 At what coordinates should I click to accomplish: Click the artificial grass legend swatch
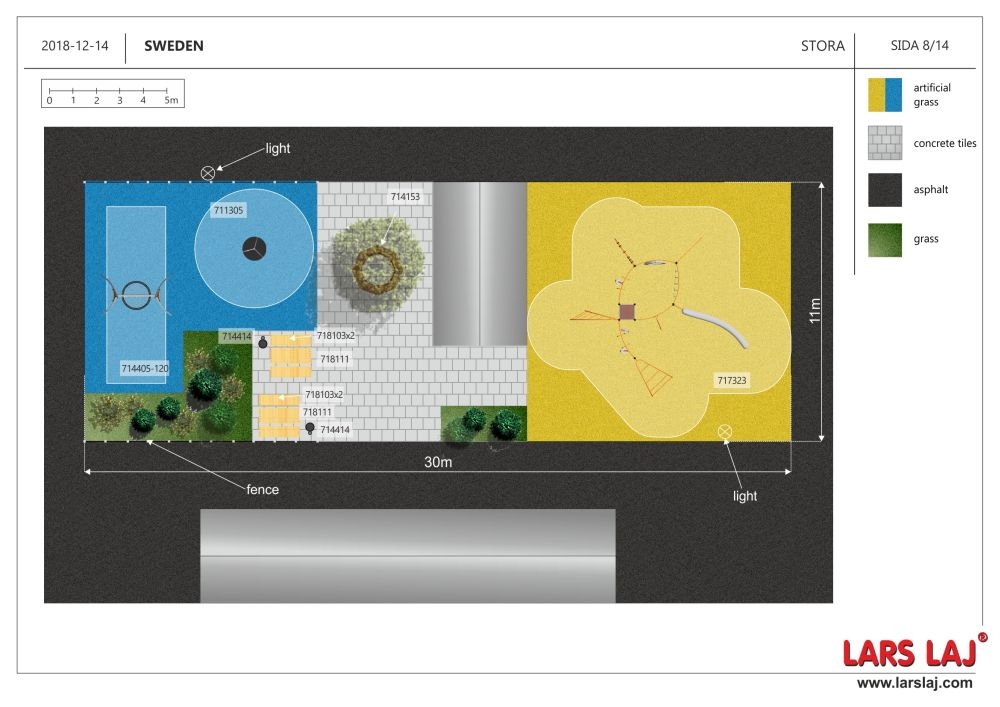point(885,95)
